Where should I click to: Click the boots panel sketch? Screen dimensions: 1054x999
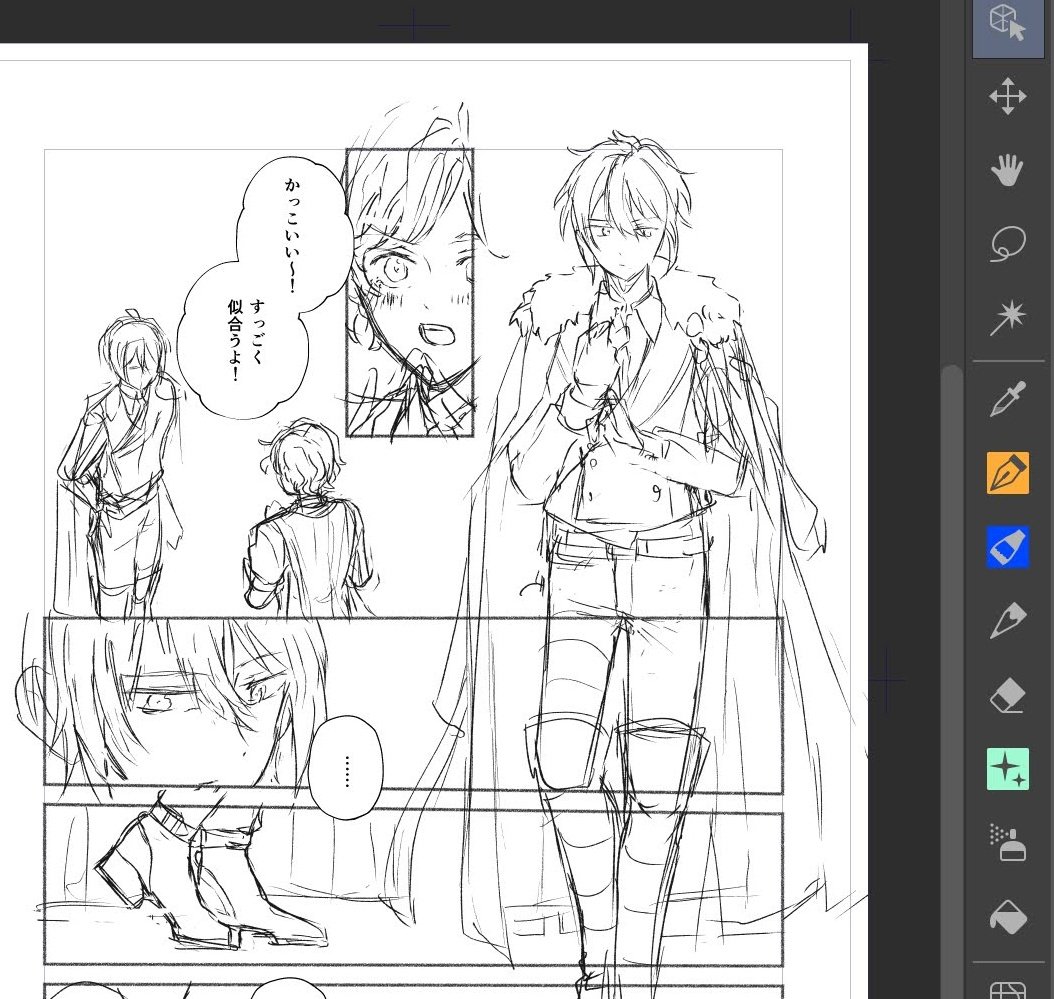[x=413, y=885]
